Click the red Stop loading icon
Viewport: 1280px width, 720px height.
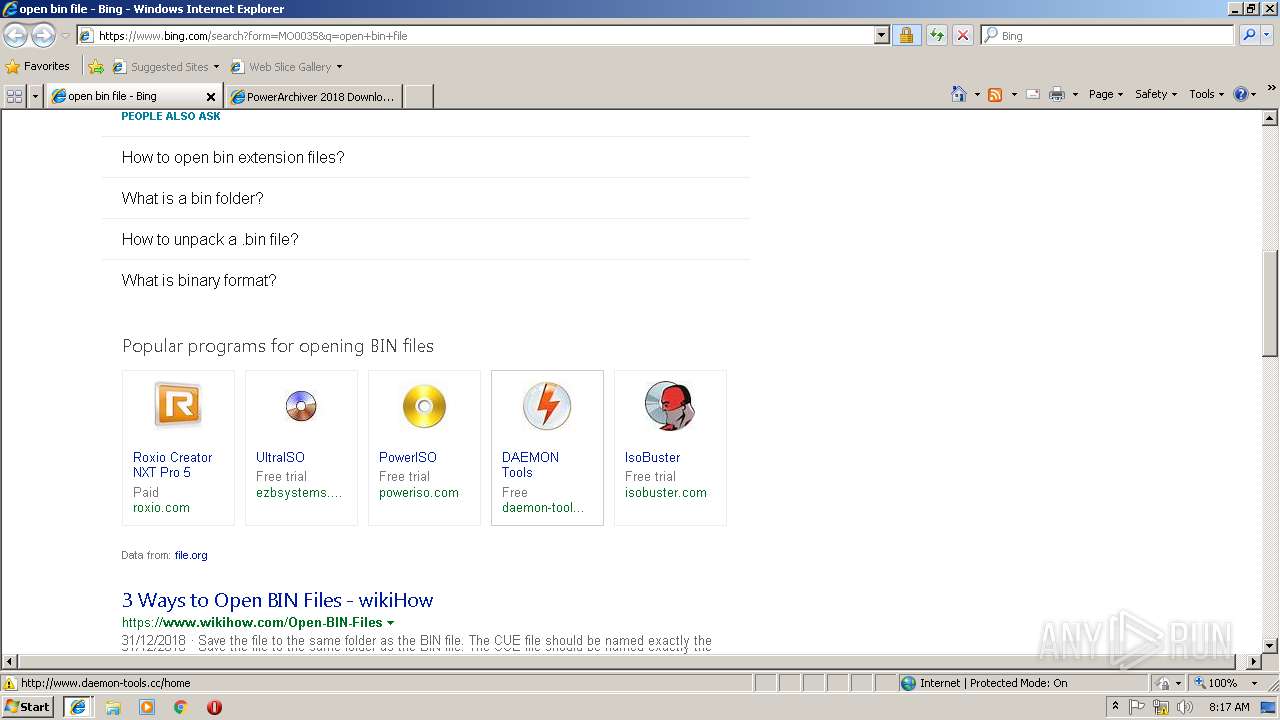click(962, 35)
